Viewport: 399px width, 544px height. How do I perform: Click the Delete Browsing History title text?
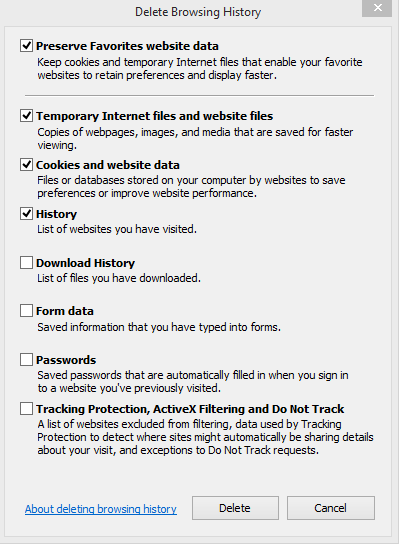(x=198, y=12)
